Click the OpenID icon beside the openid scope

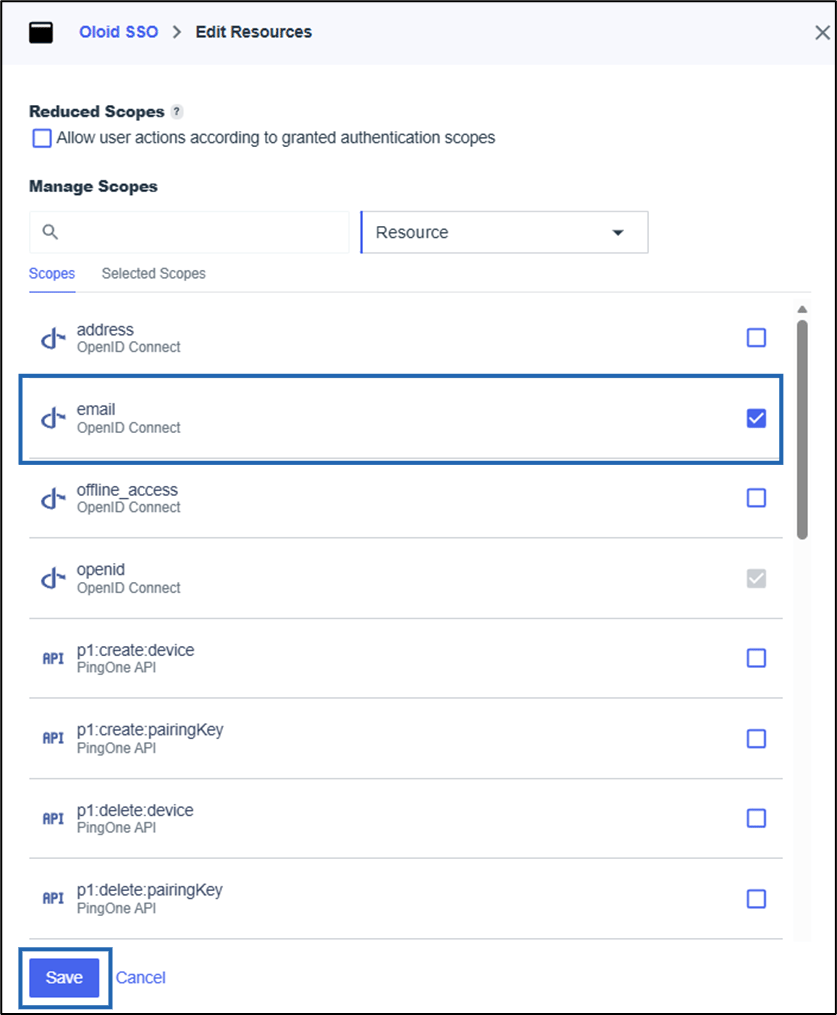click(53, 579)
